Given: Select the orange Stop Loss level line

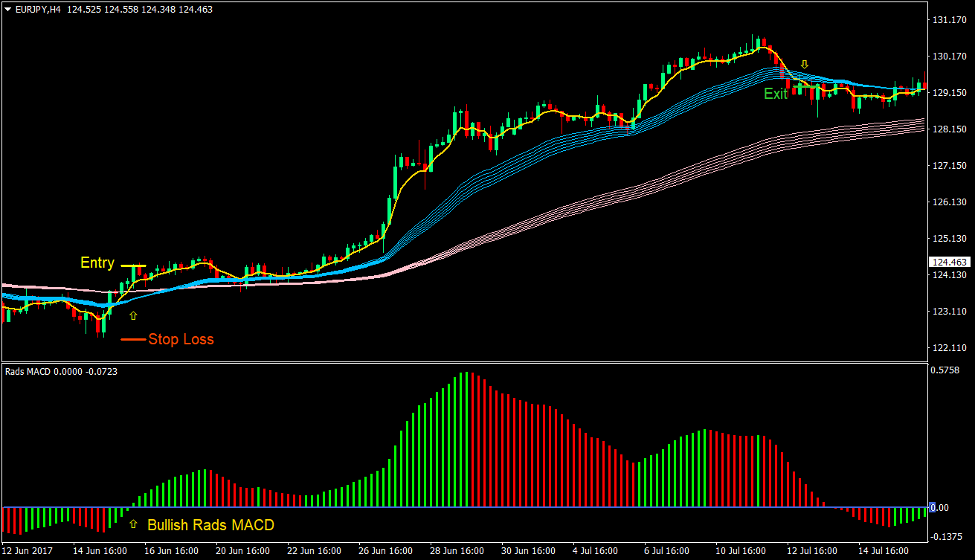Looking at the screenshot, I should pyautogui.click(x=133, y=339).
